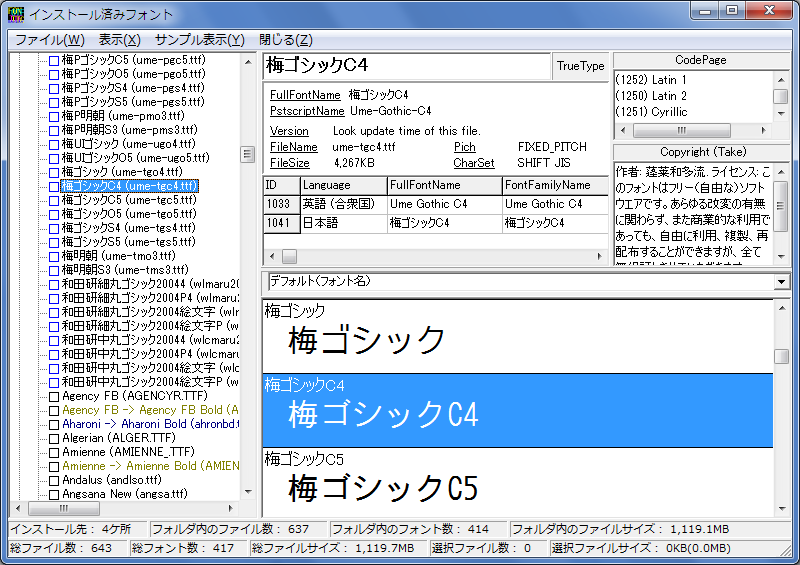
Task: Click the CodePage panel header
Action: (x=701, y=60)
